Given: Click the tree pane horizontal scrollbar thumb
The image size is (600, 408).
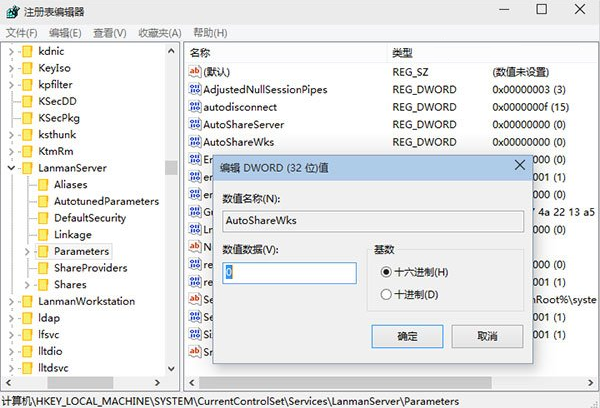Looking at the screenshot, I should tap(80, 382).
